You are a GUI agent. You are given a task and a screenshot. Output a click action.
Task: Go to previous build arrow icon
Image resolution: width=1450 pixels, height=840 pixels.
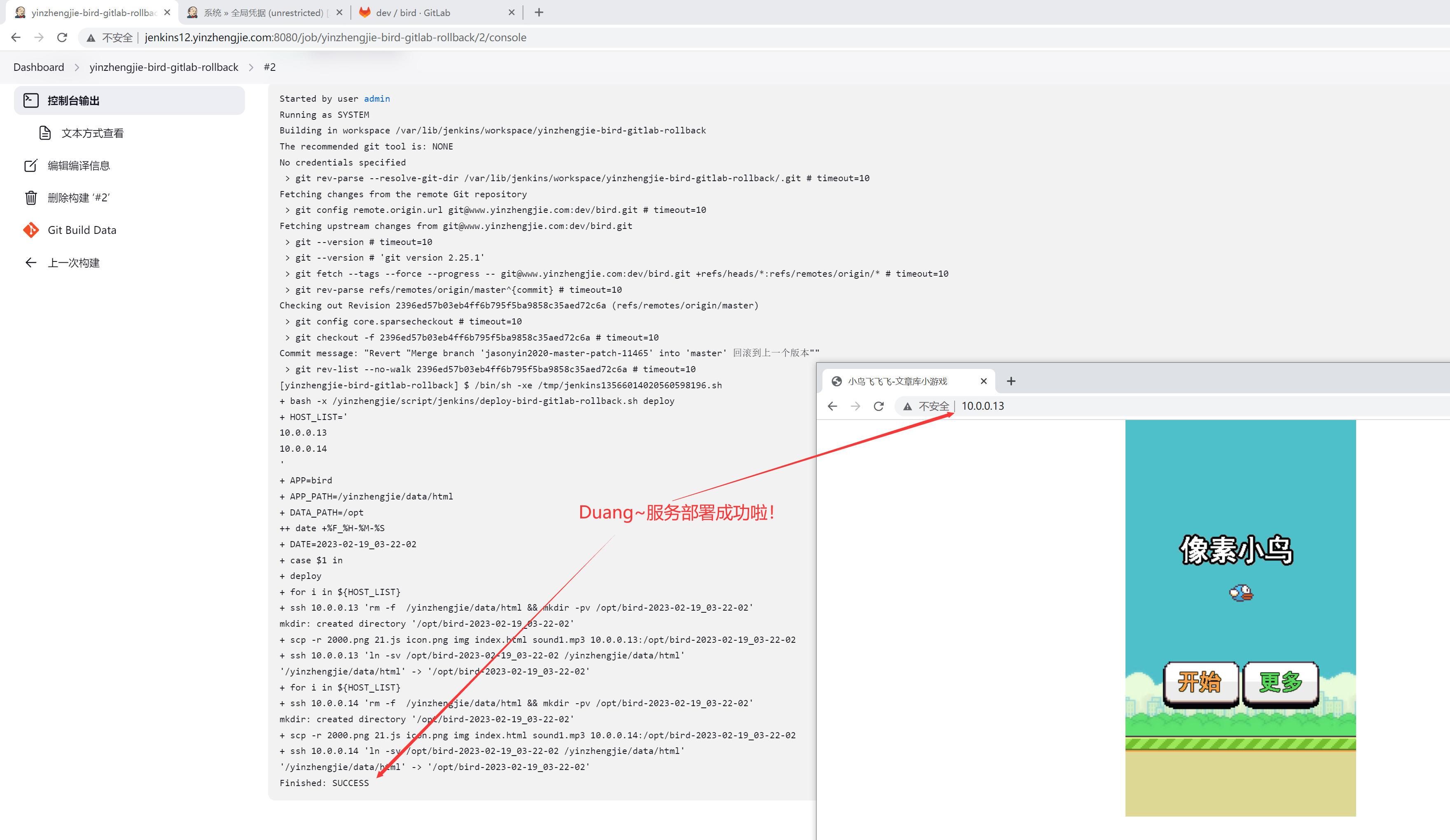(30, 263)
